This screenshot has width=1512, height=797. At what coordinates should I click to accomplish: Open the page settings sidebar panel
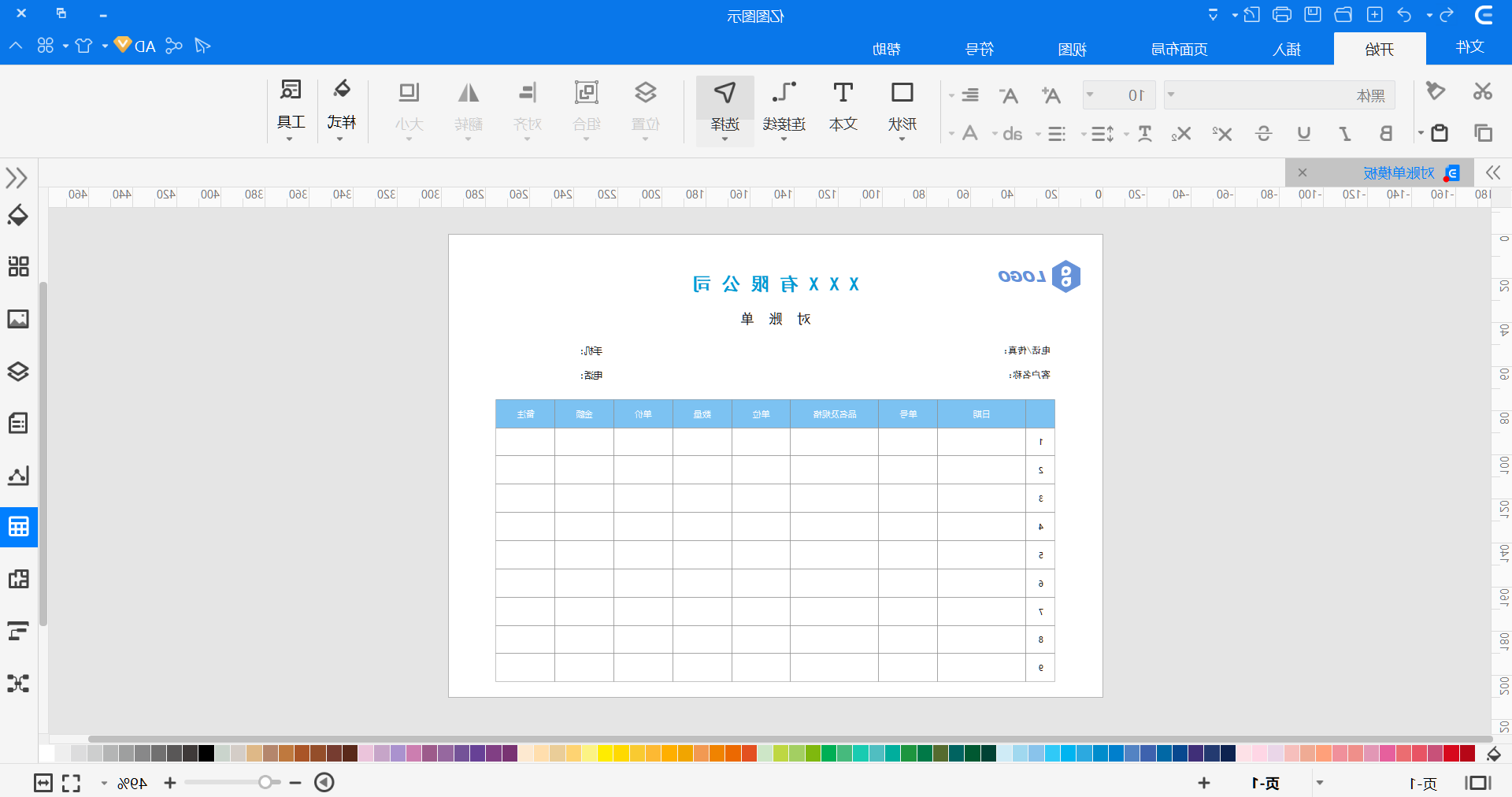(18, 423)
